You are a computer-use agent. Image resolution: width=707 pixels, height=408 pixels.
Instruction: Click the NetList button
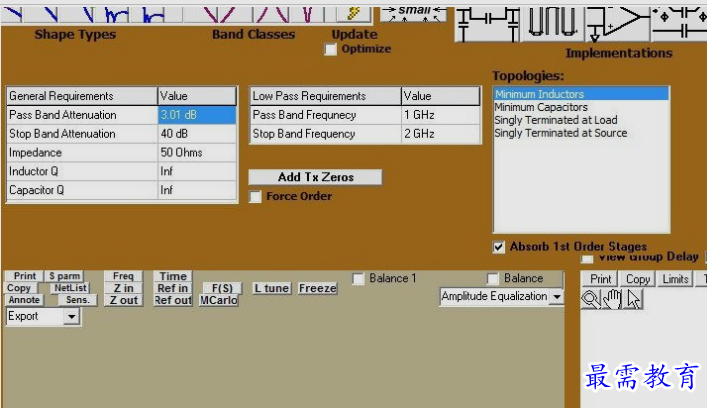coord(70,288)
